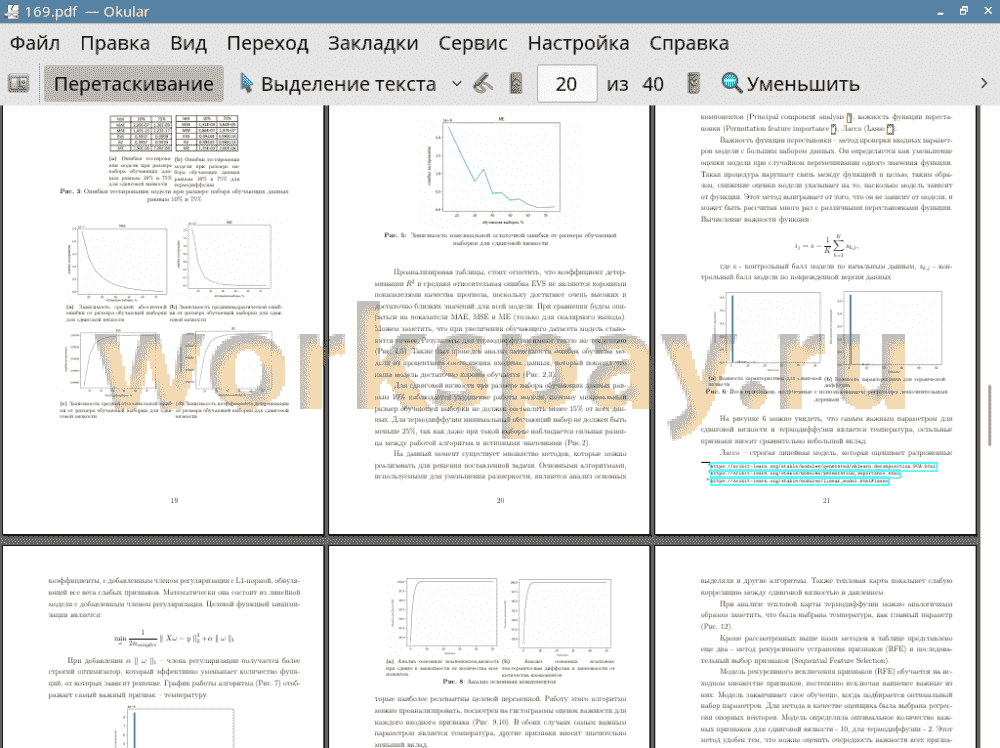Expand the selection tools dropdown arrow
Screen dimensions: 1000x748
(x=457, y=84)
